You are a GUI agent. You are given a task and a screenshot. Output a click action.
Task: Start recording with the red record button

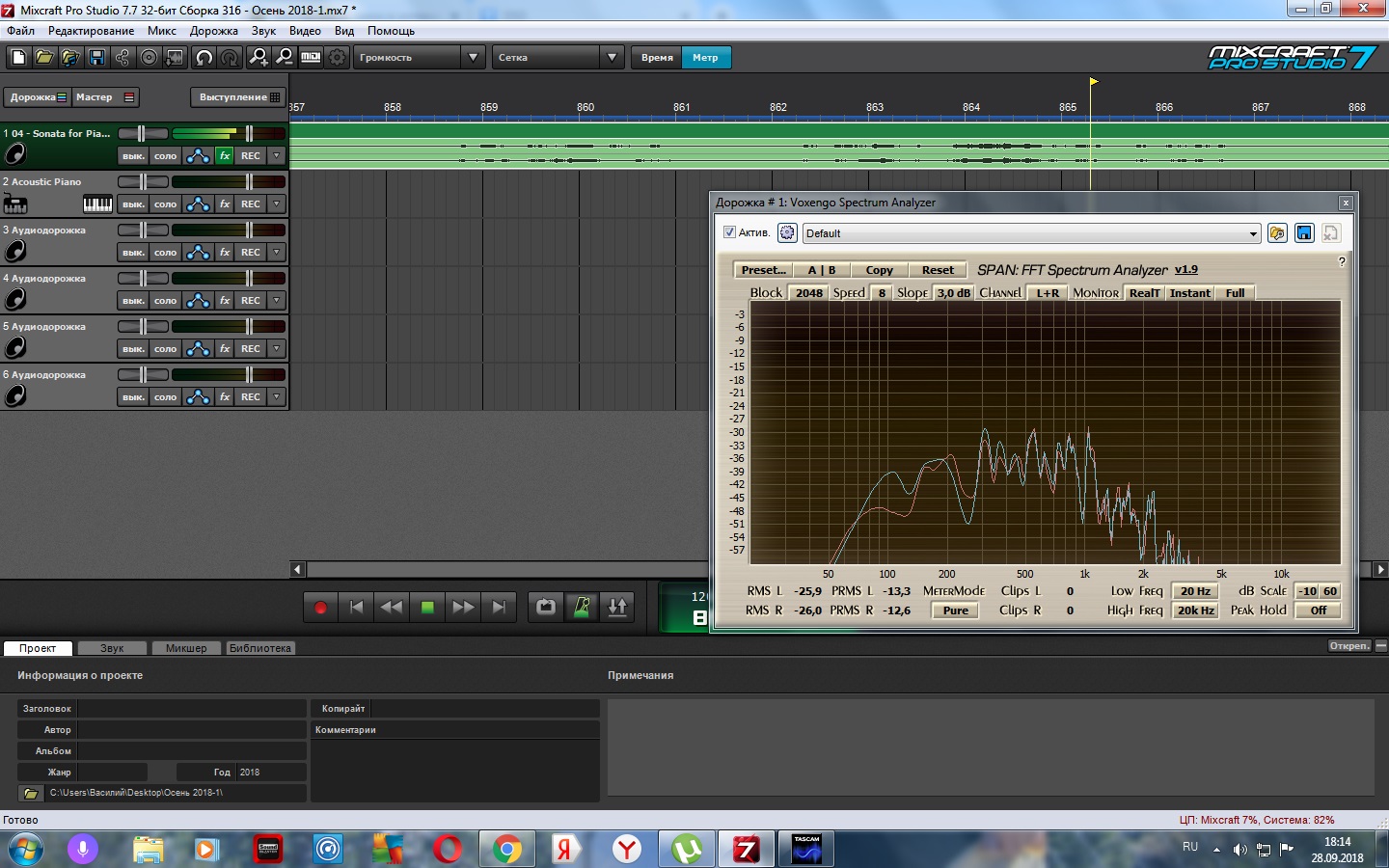[x=320, y=608]
